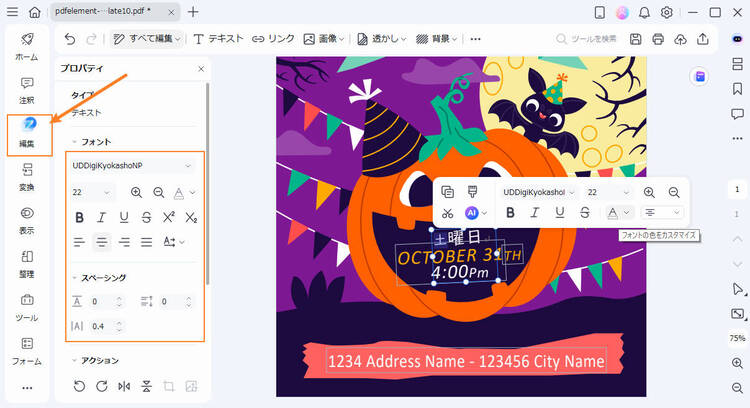Open the 整理 organize tool
Screen dimensions: 750x408
pyautogui.click(x=27, y=264)
